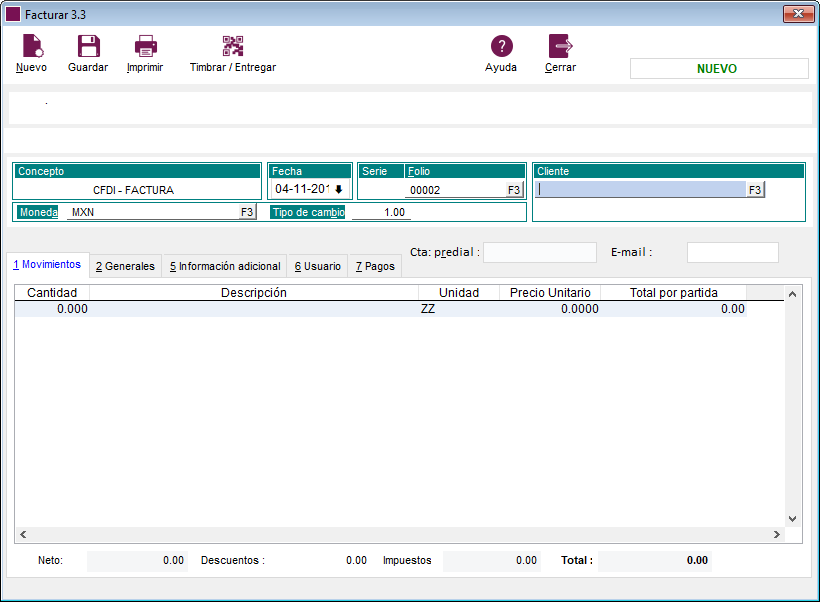
Task: Click the Tipo de cambio value 1.00
Action: (x=381, y=212)
